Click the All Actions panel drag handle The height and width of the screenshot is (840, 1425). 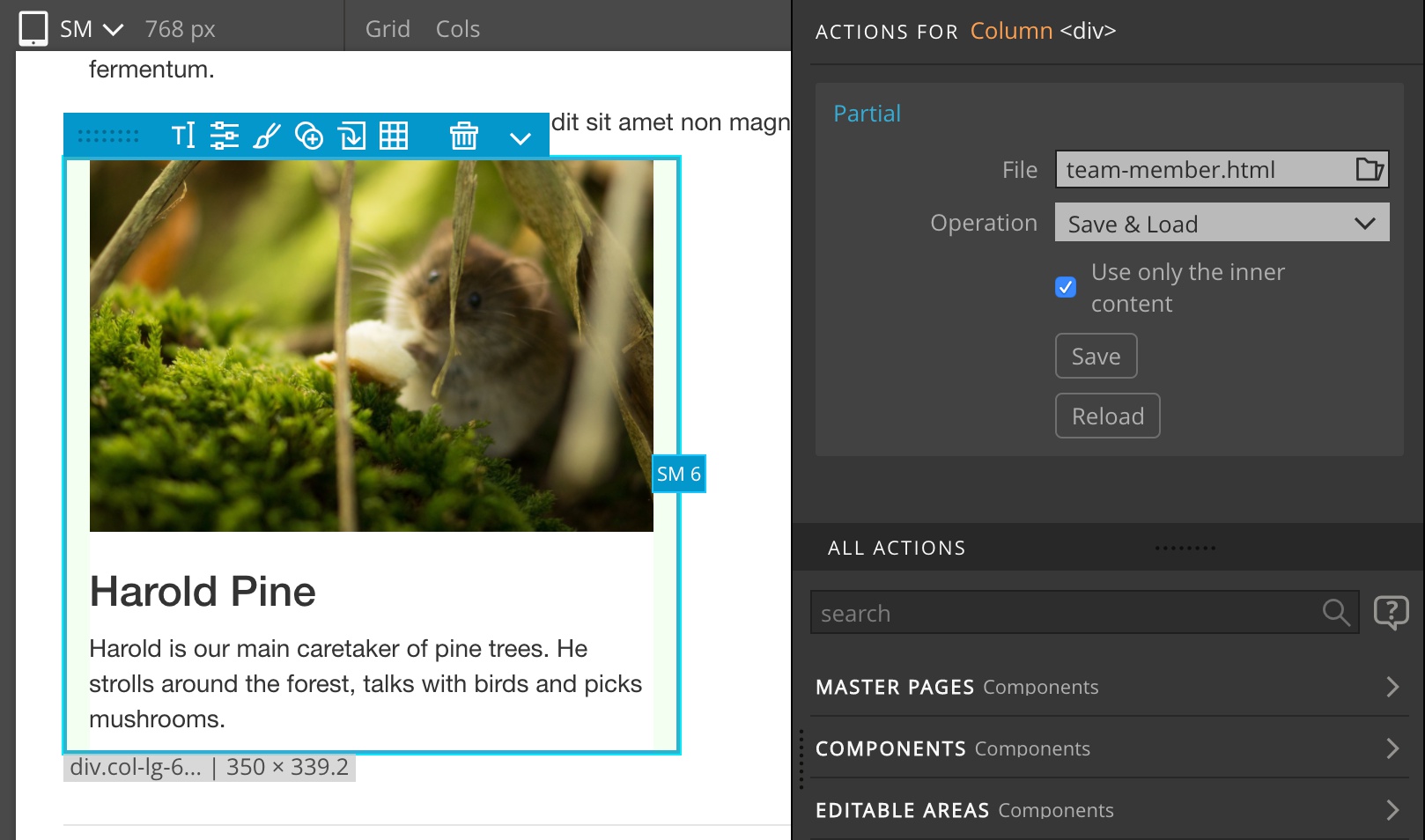click(1185, 548)
